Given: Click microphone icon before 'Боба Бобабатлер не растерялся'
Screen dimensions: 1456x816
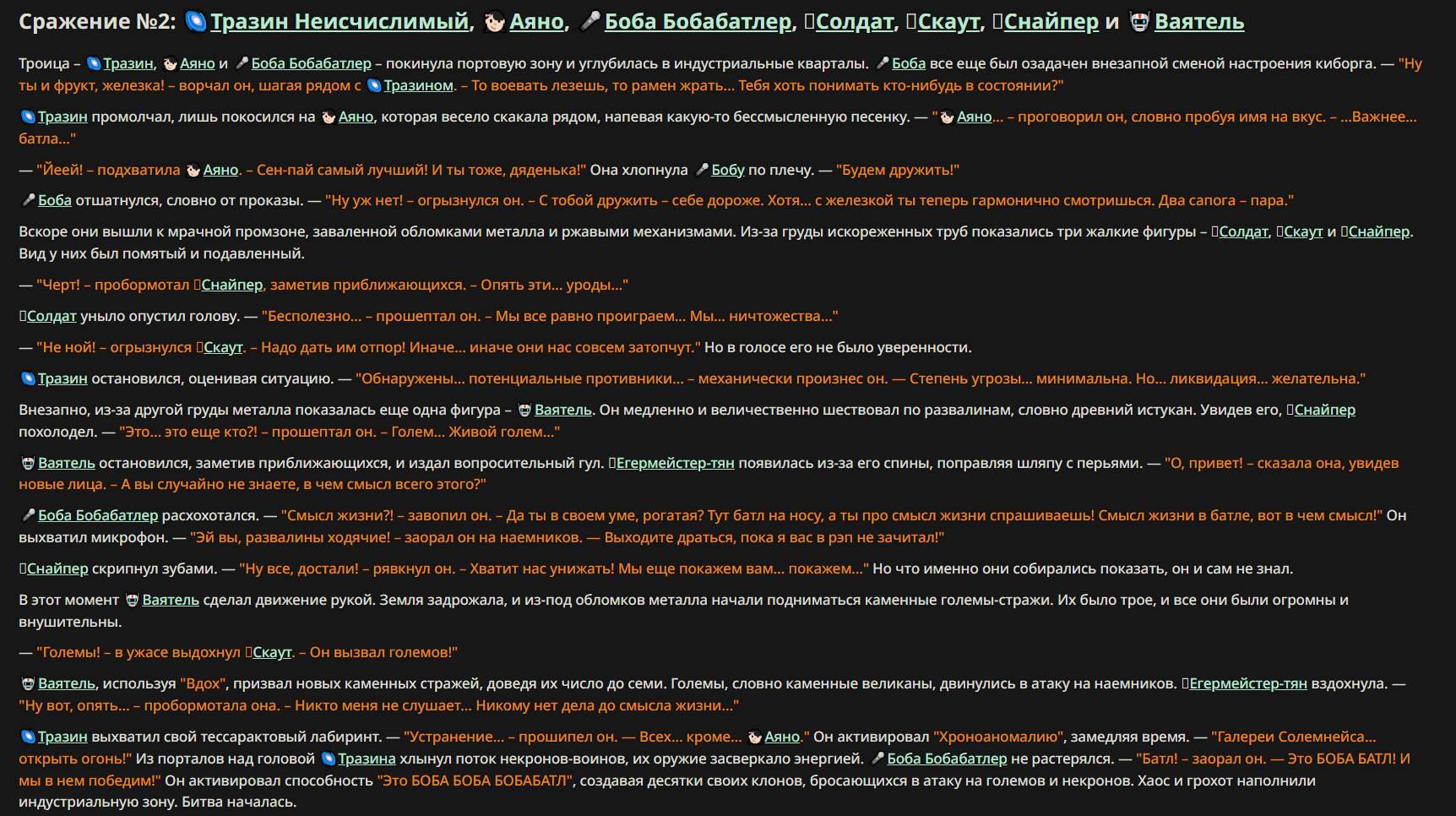Looking at the screenshot, I should (x=877, y=759).
